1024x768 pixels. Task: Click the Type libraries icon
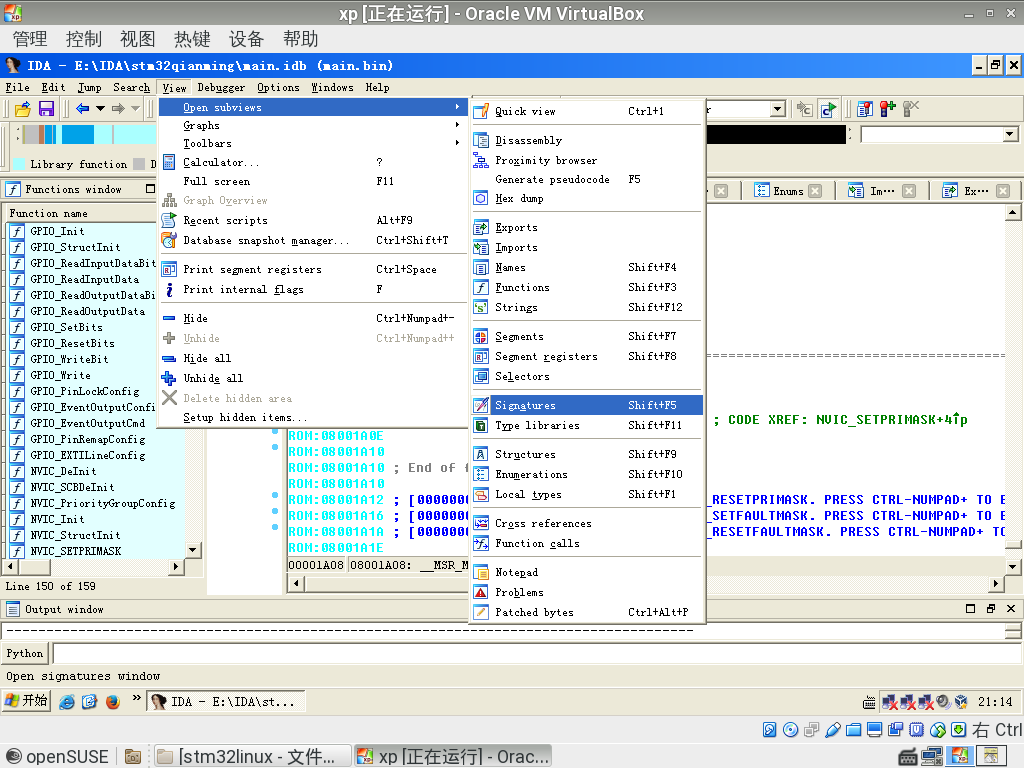pyautogui.click(x=481, y=426)
